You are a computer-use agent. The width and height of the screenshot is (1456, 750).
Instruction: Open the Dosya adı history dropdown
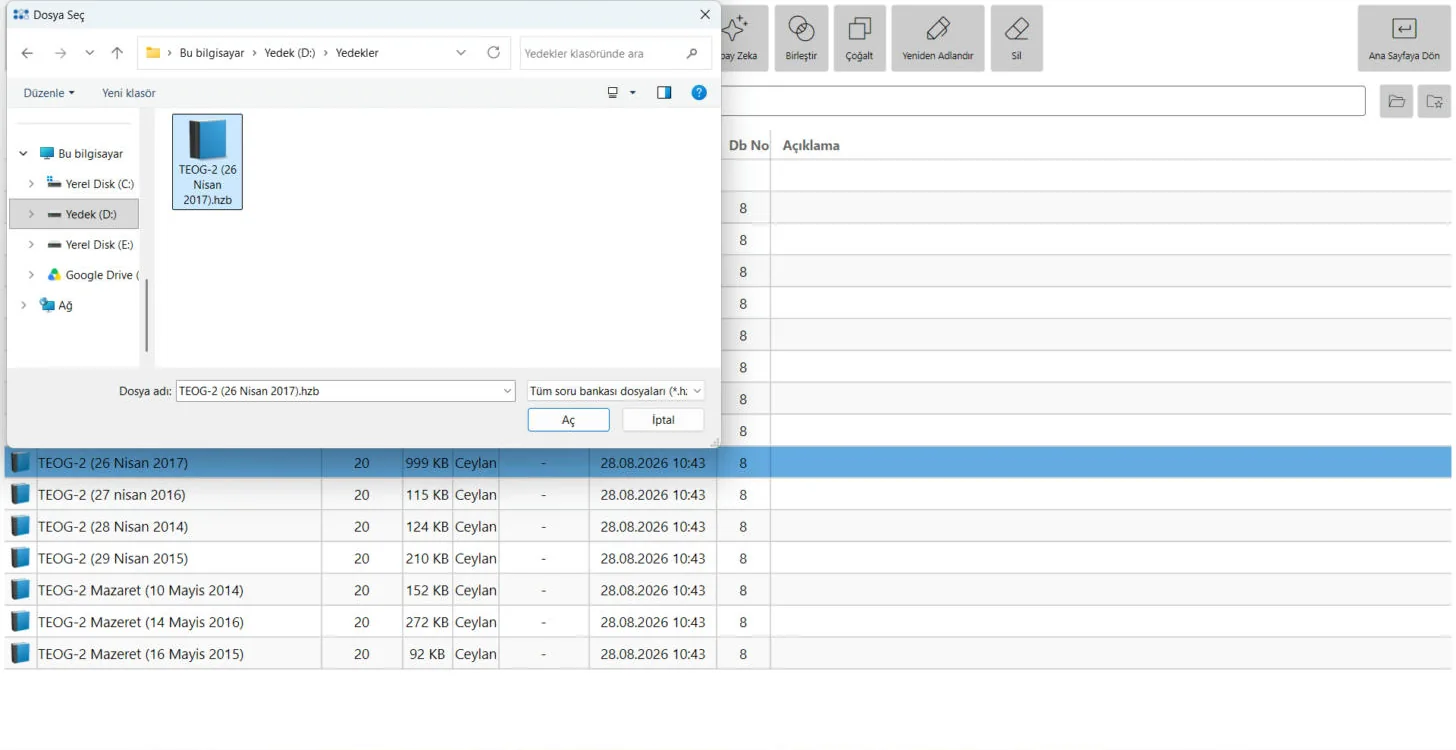tap(508, 391)
